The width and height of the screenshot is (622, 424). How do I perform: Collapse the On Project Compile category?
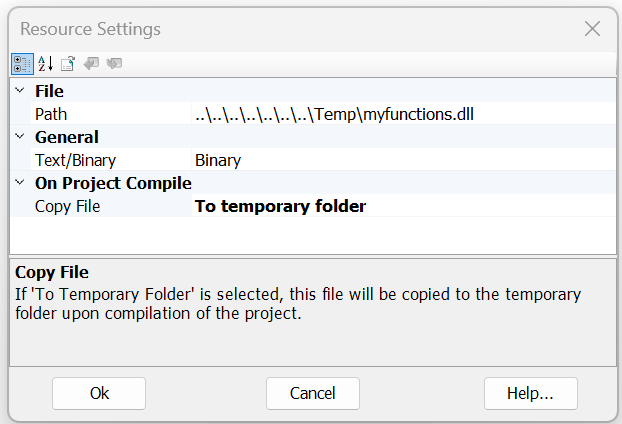tap(21, 183)
